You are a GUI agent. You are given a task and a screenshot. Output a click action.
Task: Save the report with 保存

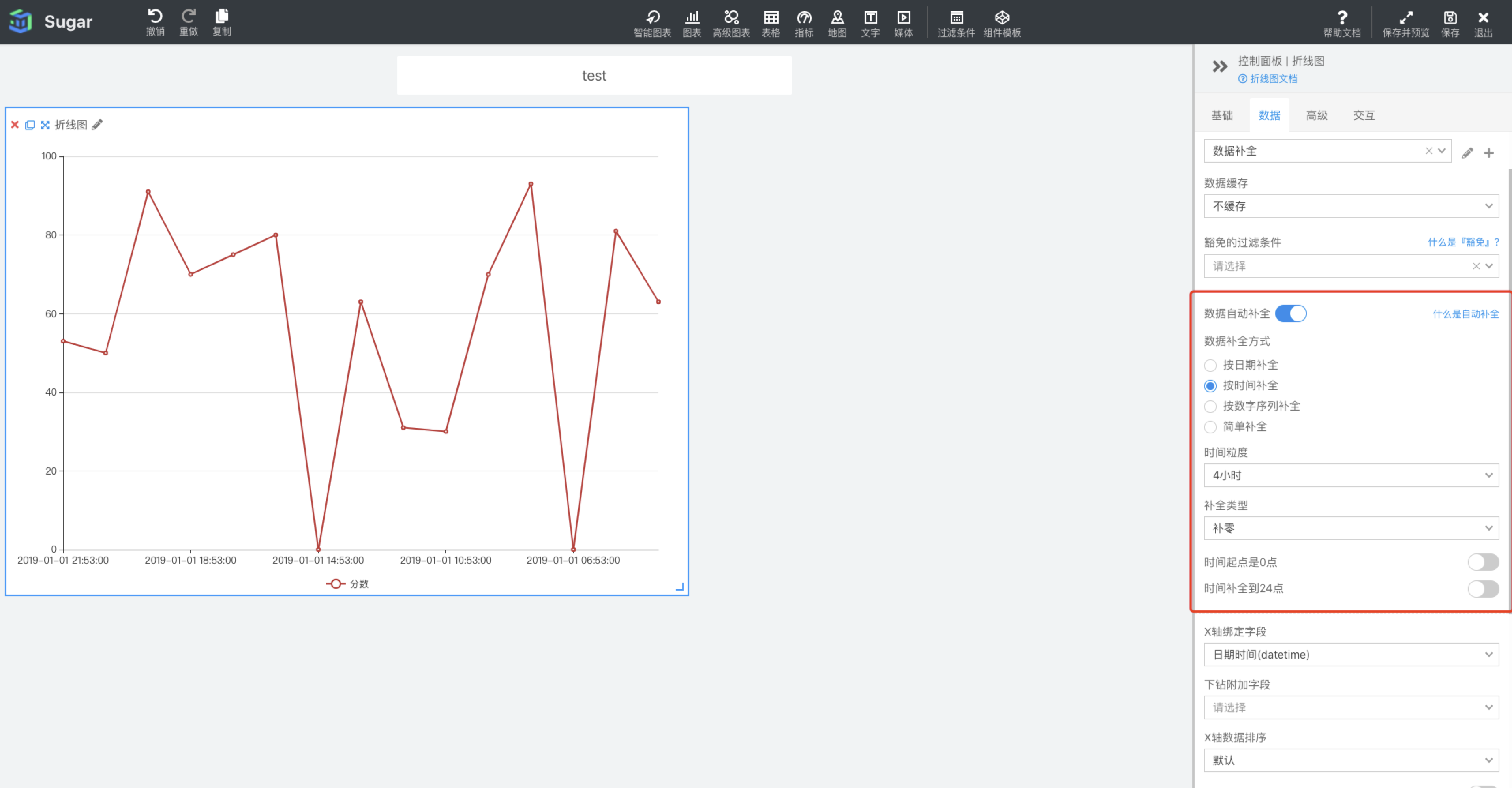coord(1450,23)
